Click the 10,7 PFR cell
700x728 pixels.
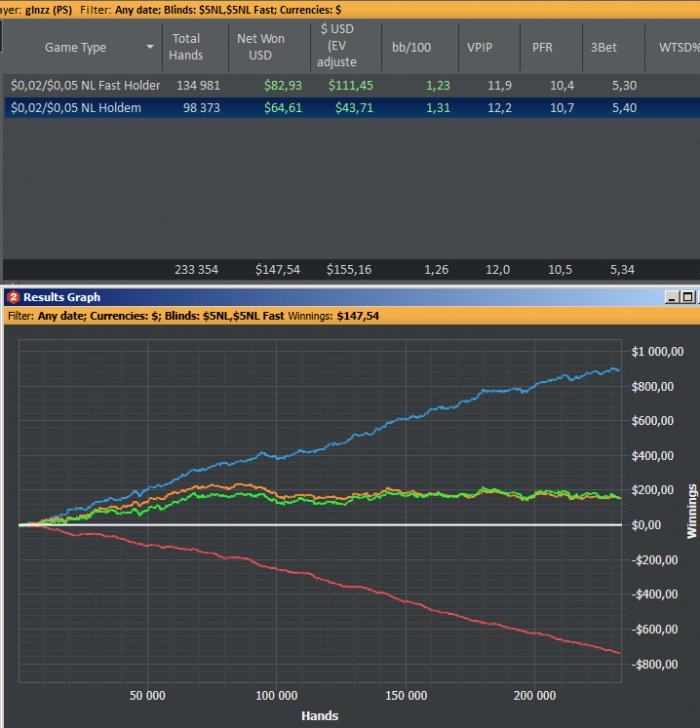(x=562, y=108)
